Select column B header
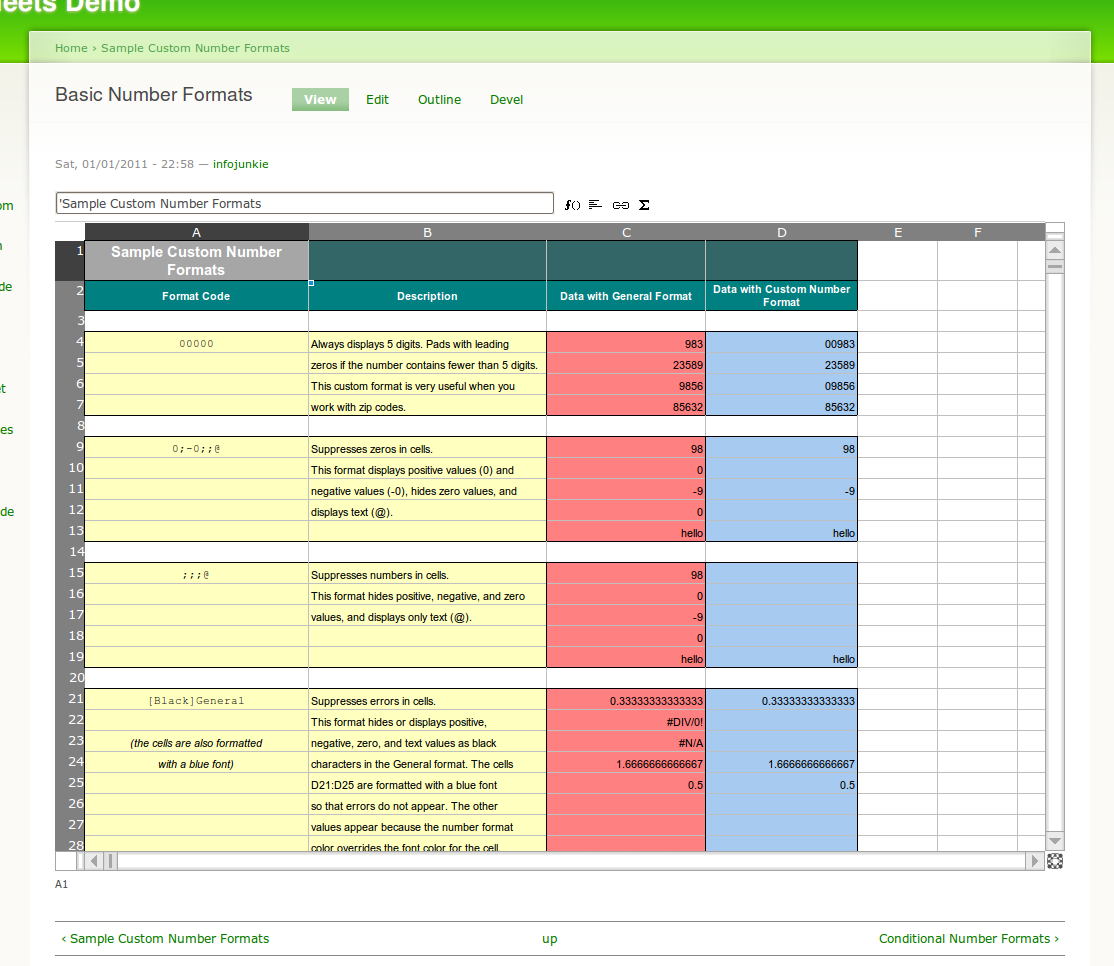 point(428,232)
